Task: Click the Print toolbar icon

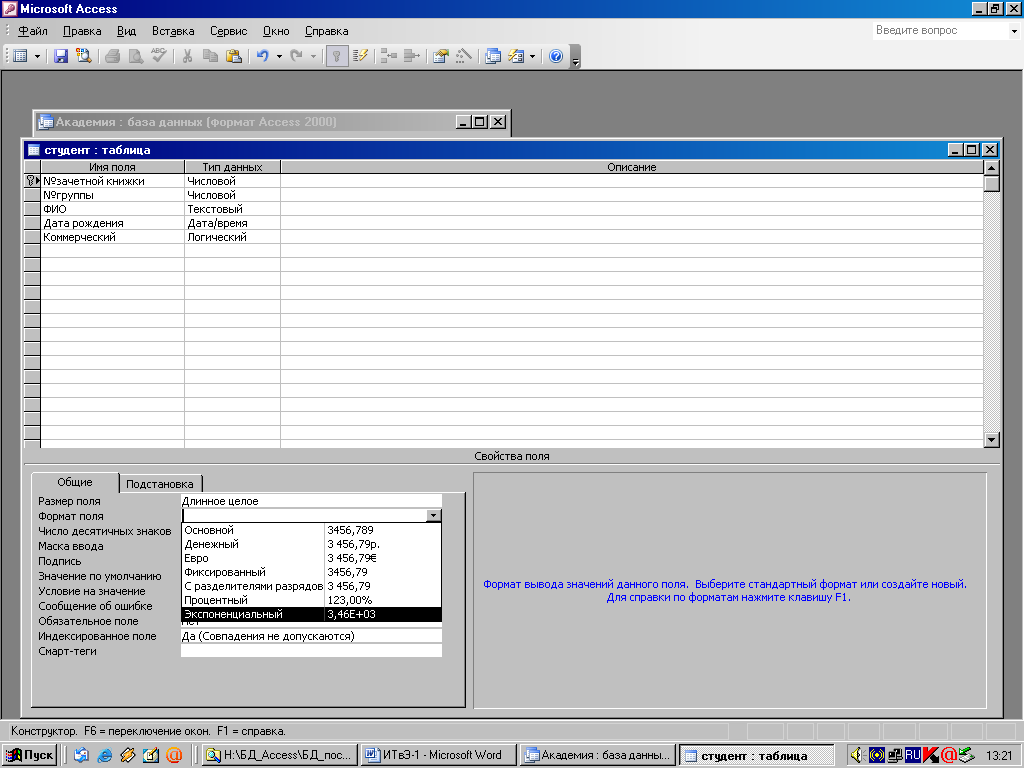Action: pos(113,56)
